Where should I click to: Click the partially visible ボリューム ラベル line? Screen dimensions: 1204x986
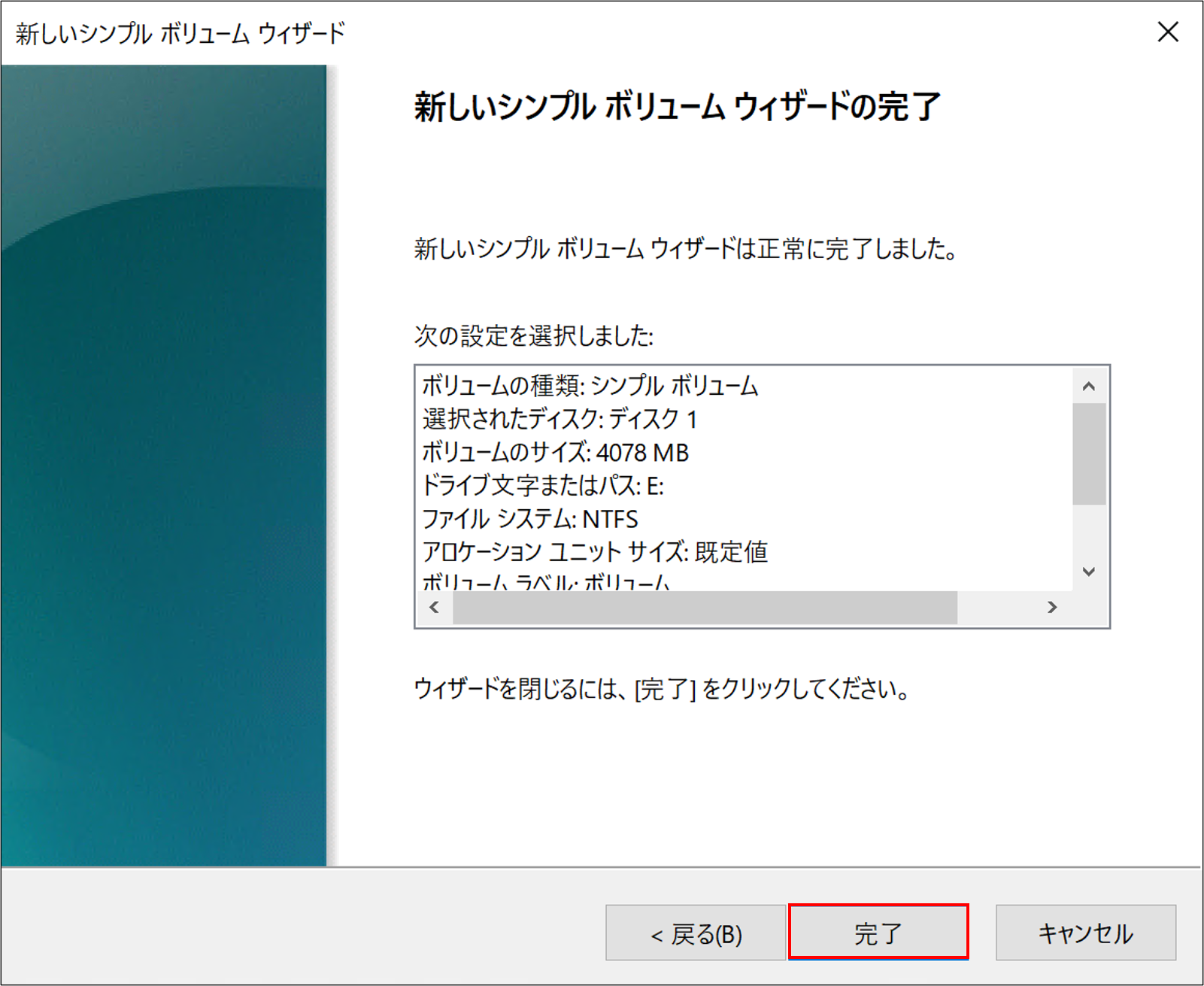click(x=546, y=583)
